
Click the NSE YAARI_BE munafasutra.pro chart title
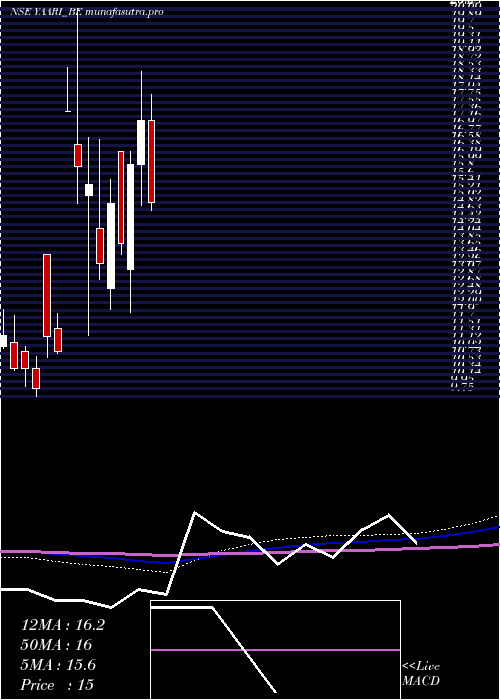click(87, 12)
